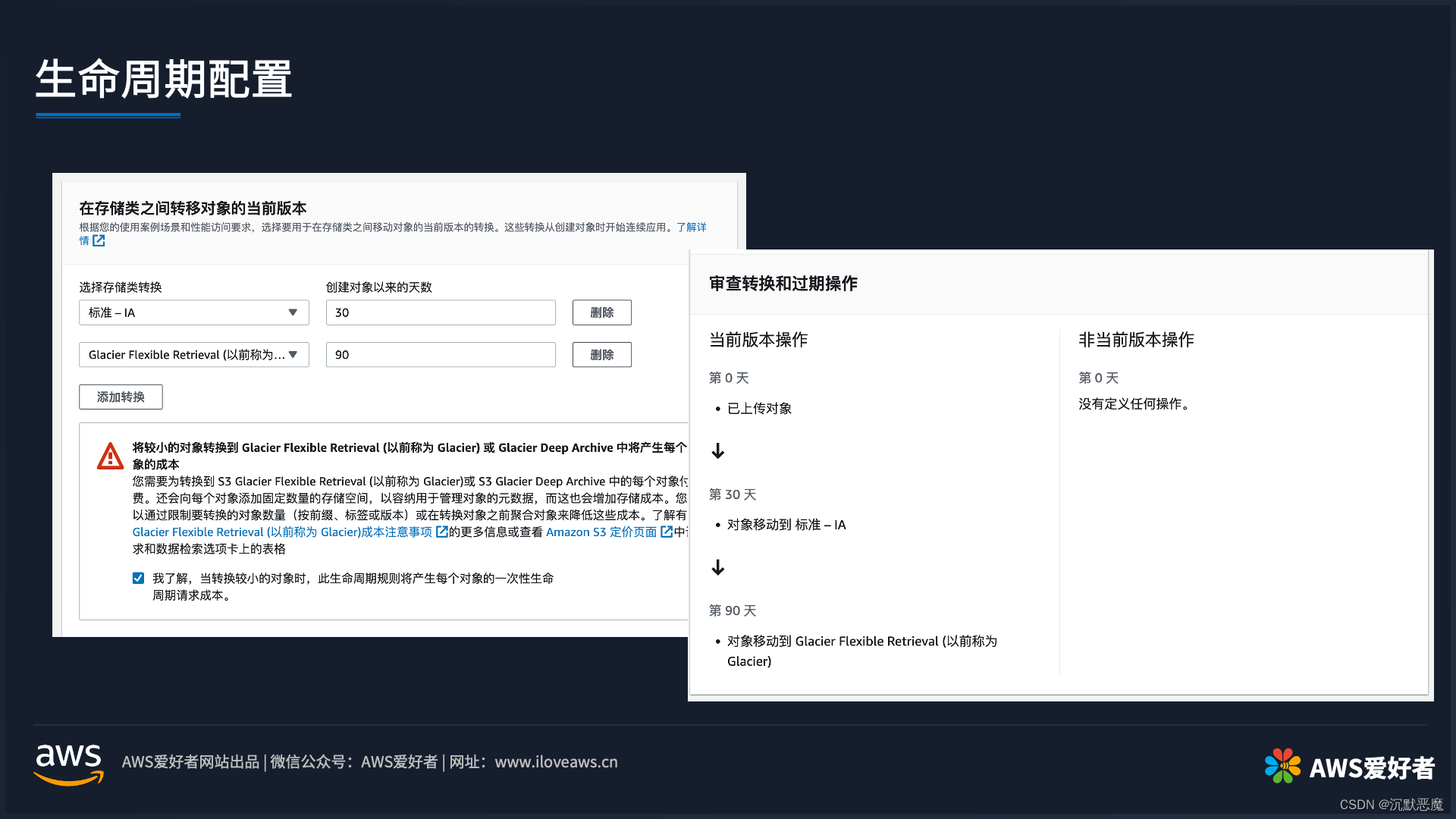Delete the Glacier Flexible Retrieval transition row
1456x819 pixels.
click(x=601, y=355)
